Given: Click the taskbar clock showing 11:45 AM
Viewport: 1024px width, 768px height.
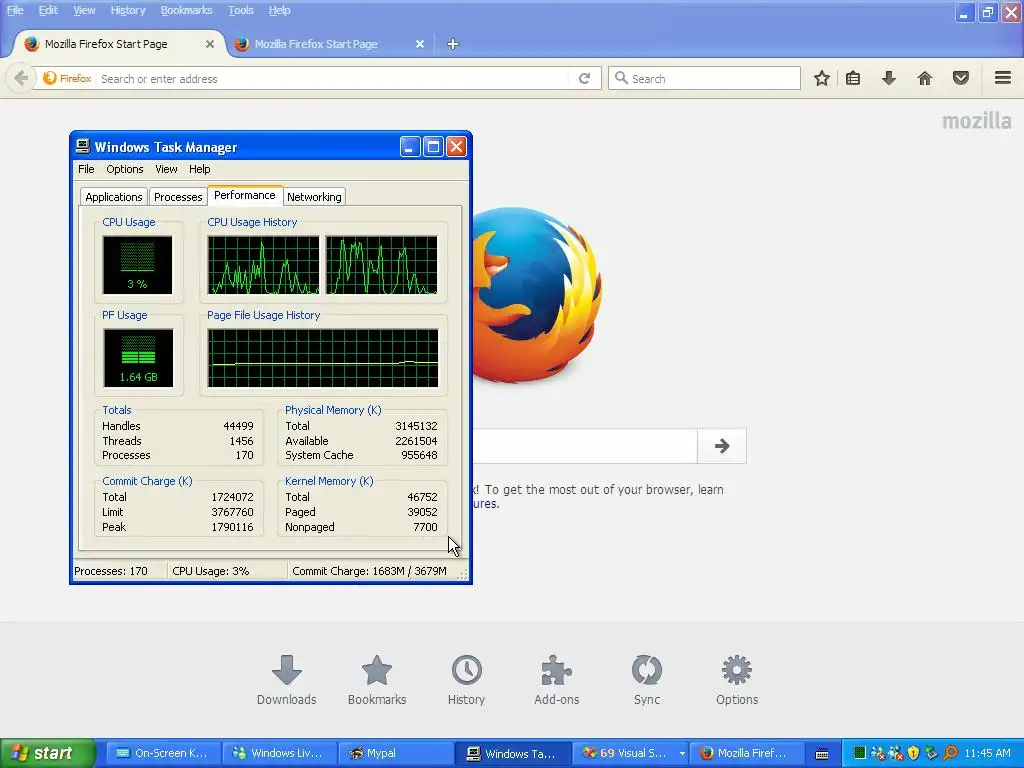Looking at the screenshot, I should [987, 753].
